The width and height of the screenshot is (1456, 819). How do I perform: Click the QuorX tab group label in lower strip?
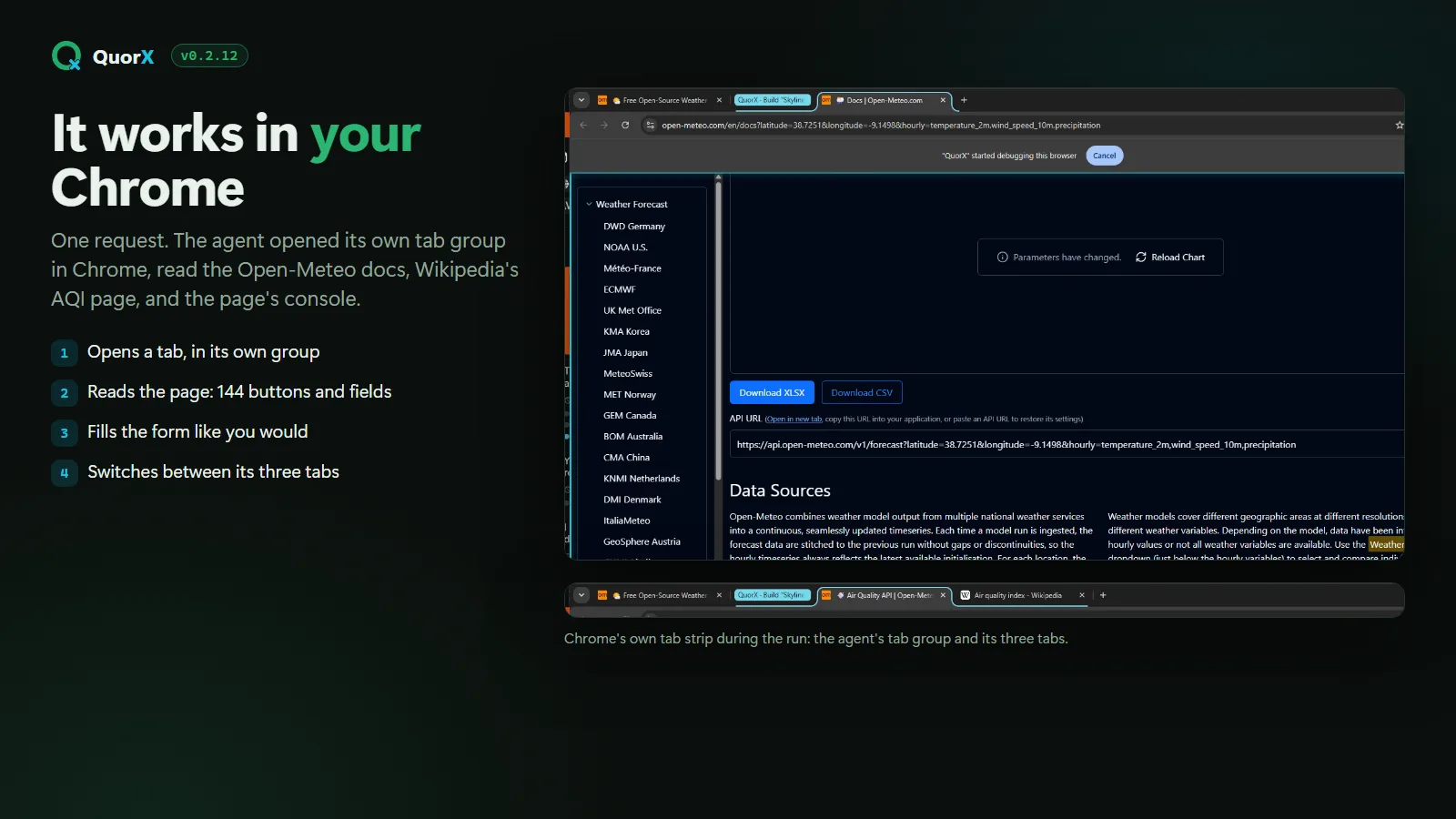click(x=772, y=595)
